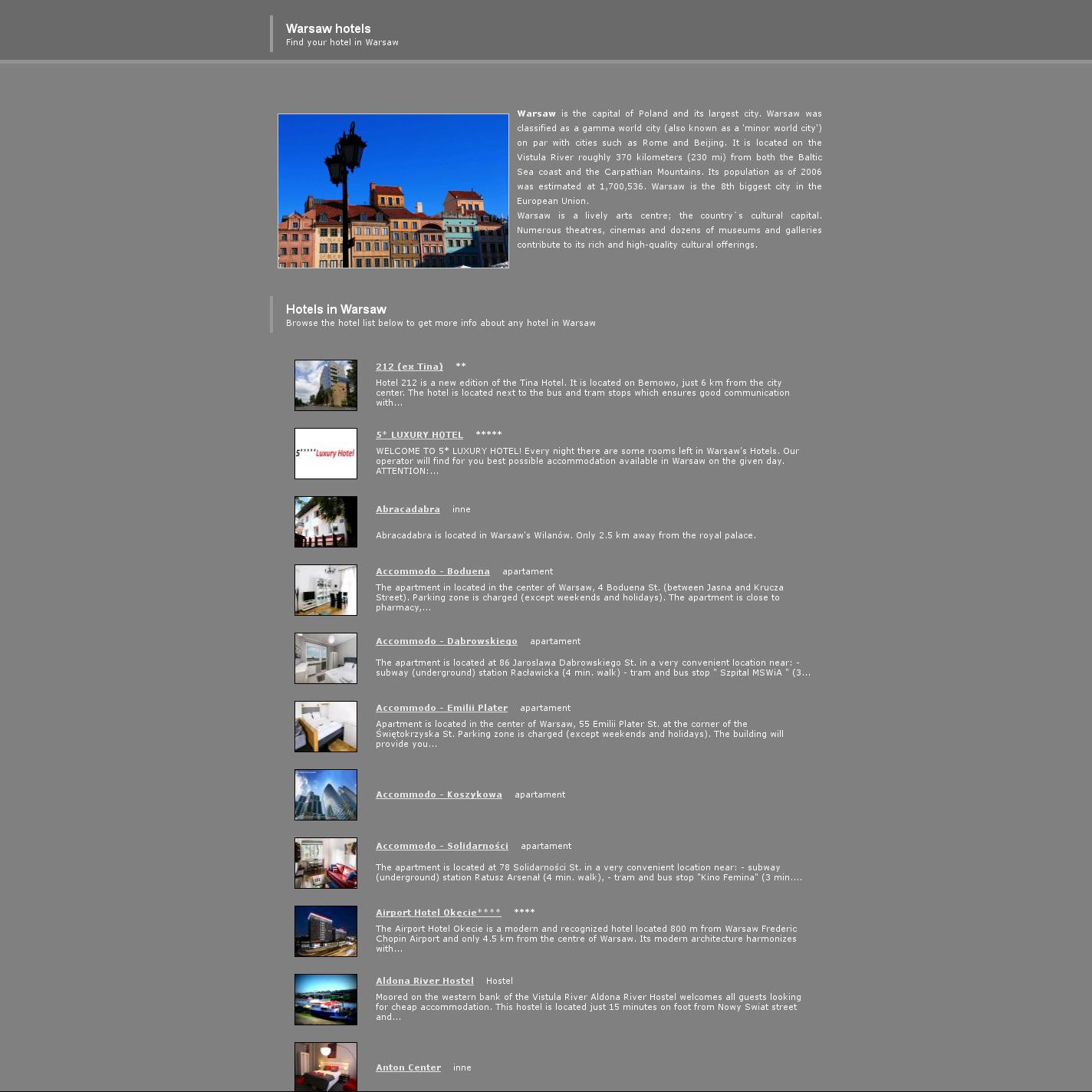Click the Aldona River Hostel boat thumbnail
Viewport: 1092px width, 1092px height.
click(x=326, y=999)
